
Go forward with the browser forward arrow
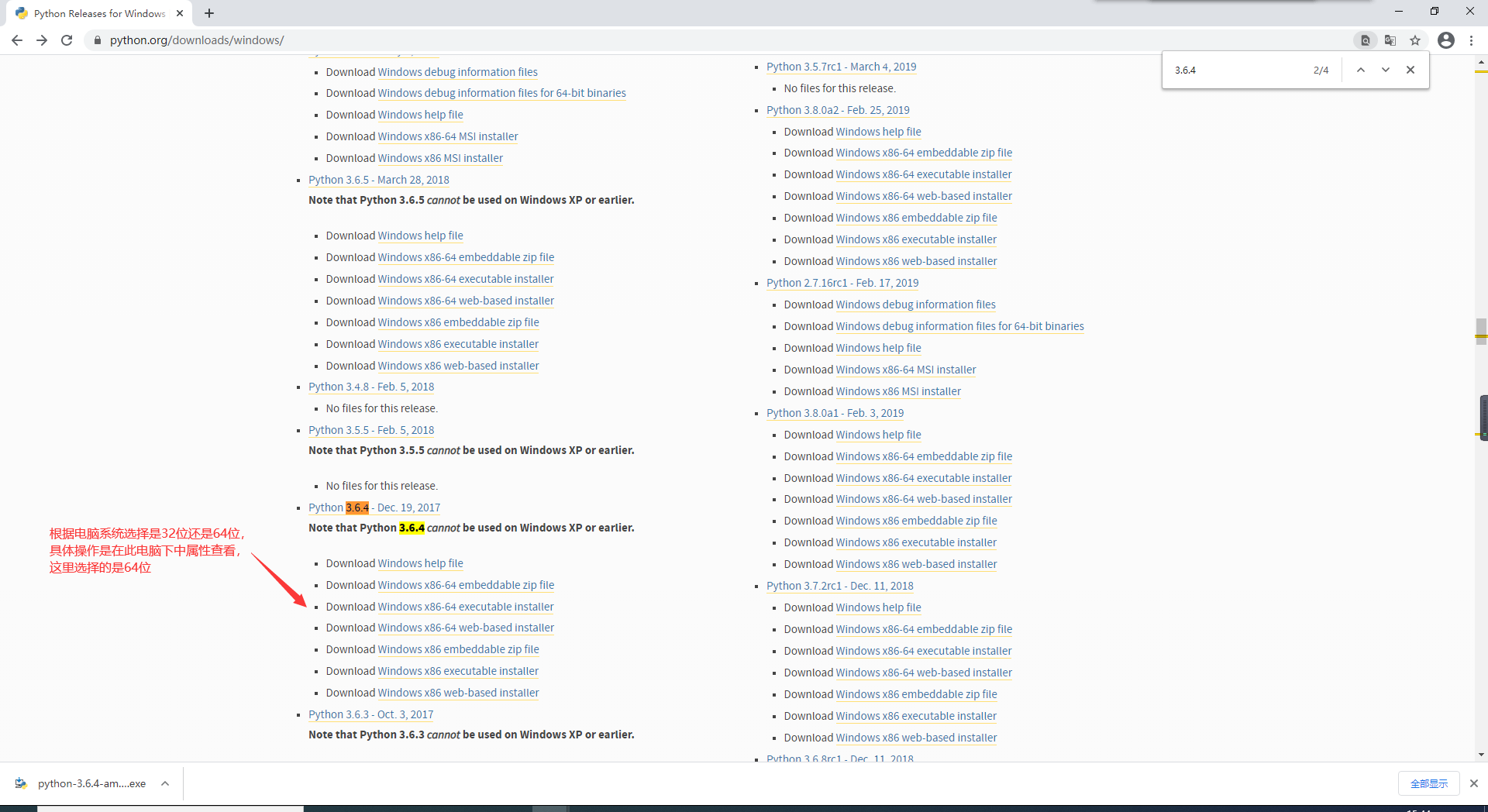pyautogui.click(x=42, y=40)
